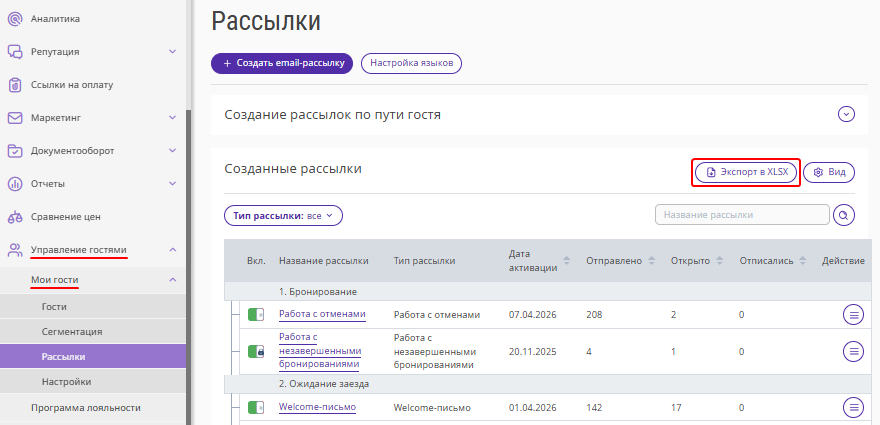This screenshot has height=425, width=880.
Task: Click the Аналитика sidebar icon
Action: [15, 18]
